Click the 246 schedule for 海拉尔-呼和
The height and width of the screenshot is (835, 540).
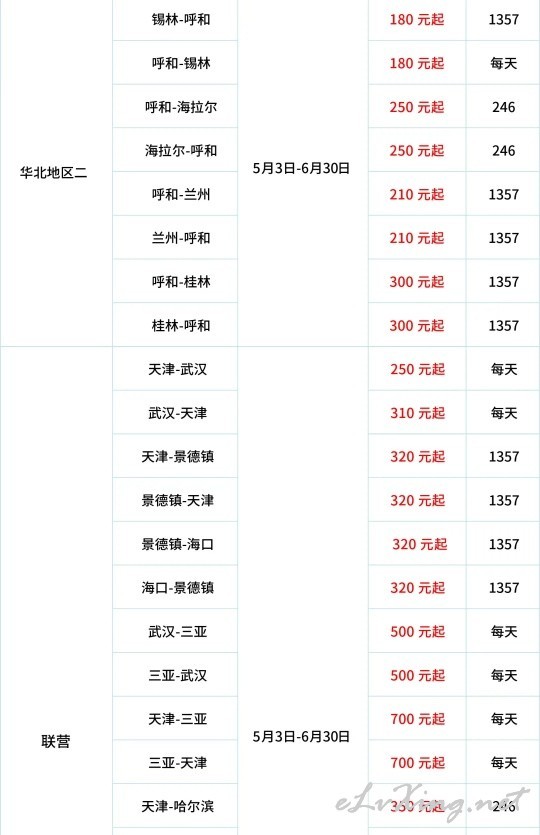tap(504, 151)
